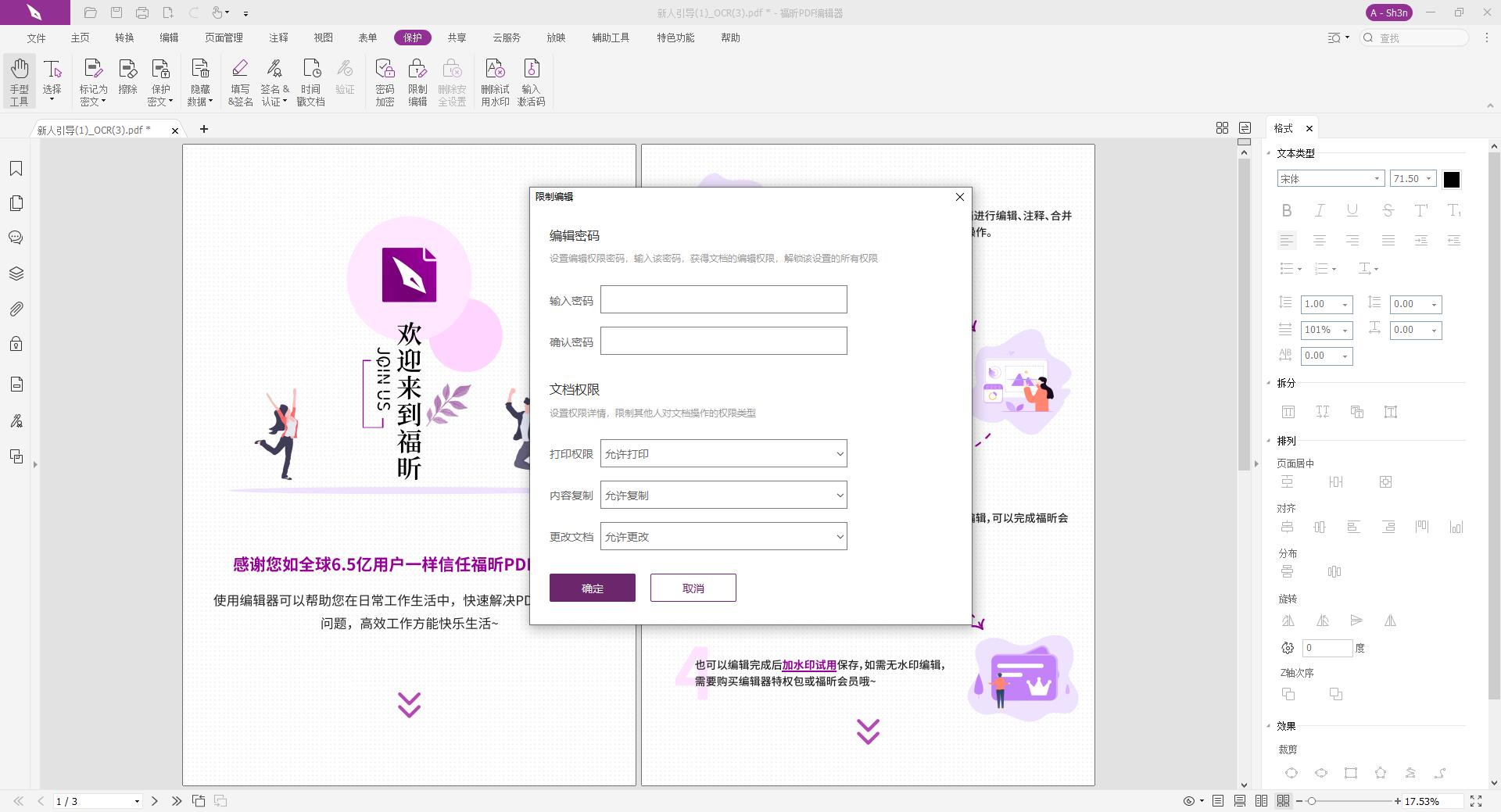Viewport: 1501px width, 812px height.
Task: Click the text color swatch in the Format panel
Action: click(x=1452, y=179)
